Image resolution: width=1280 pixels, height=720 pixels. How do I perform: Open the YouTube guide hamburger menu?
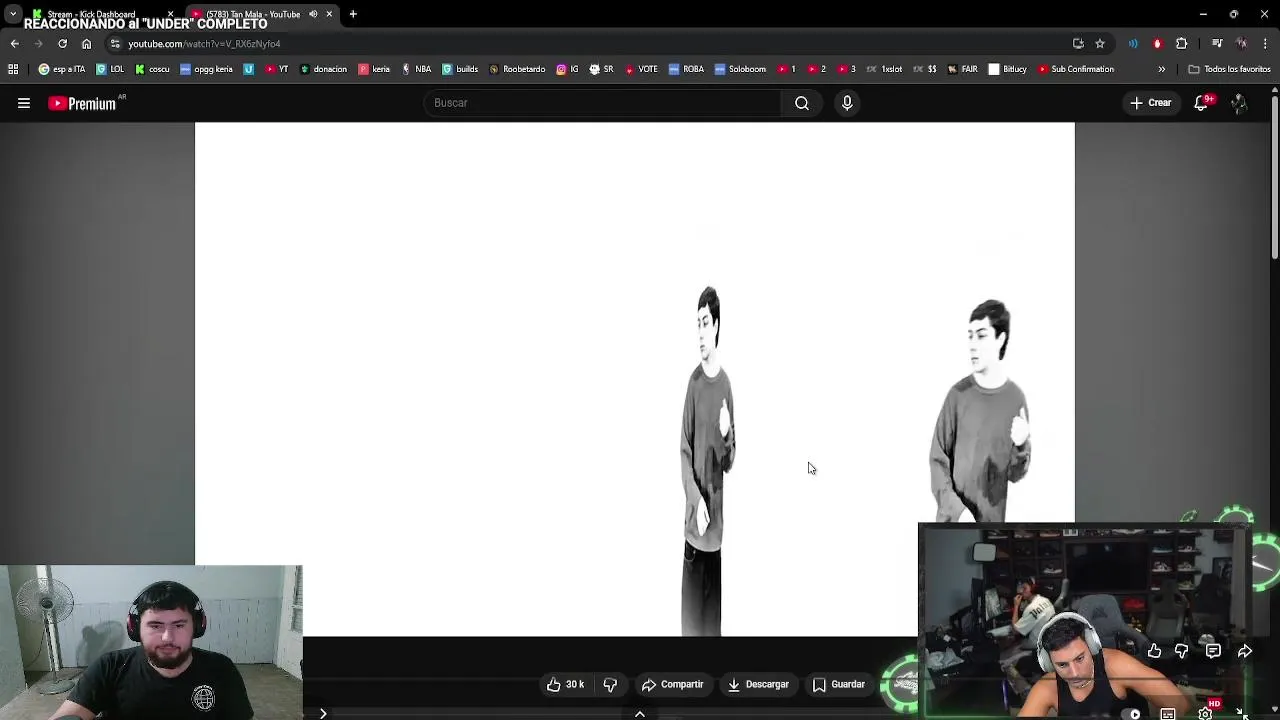24,103
